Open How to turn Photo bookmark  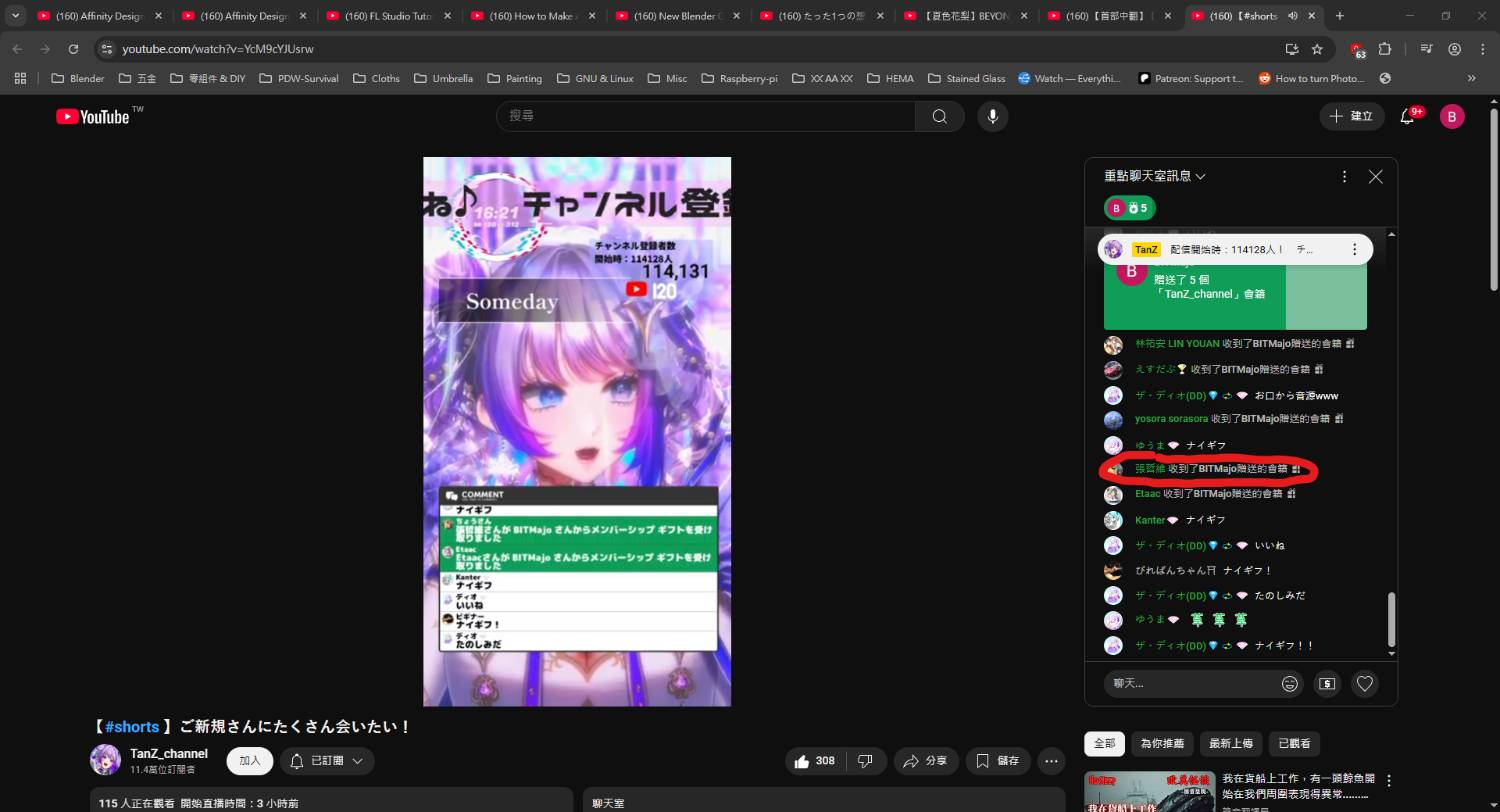tap(1311, 78)
